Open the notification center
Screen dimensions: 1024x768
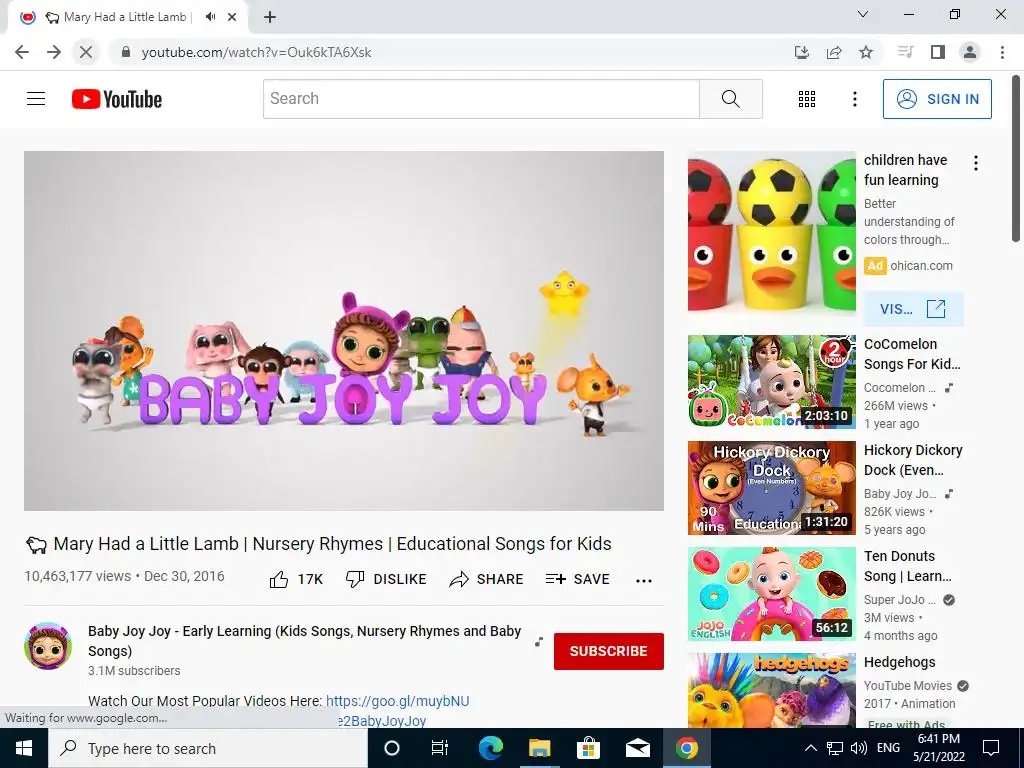click(991, 748)
